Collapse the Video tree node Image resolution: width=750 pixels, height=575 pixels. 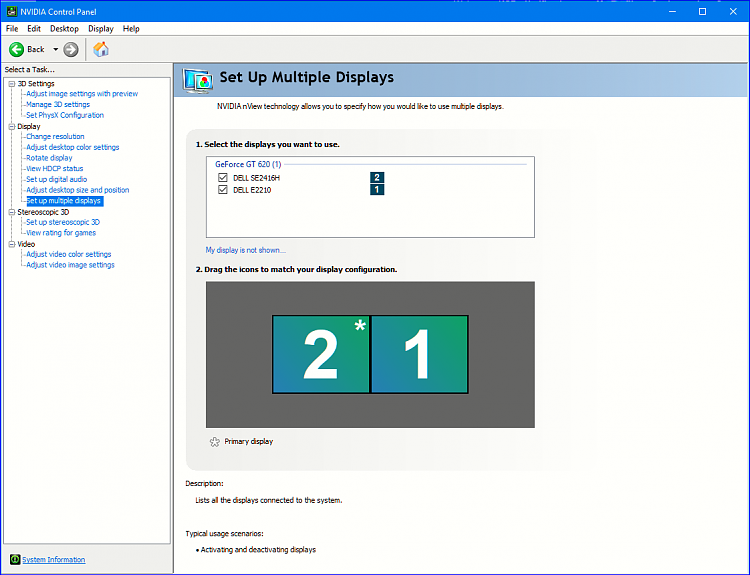tap(11, 244)
